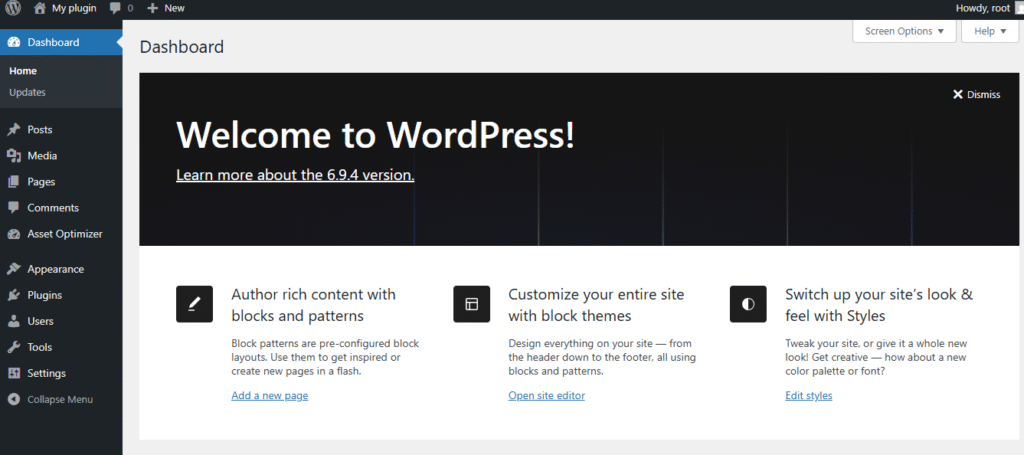Click the pencil icon beside Author rich content
This screenshot has height=455, width=1024.
click(x=194, y=304)
